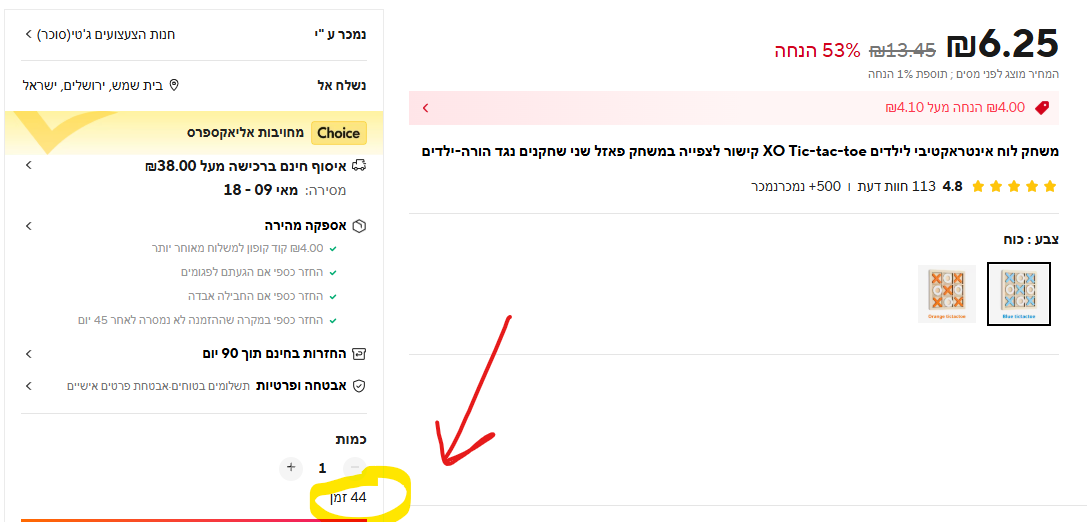Decrease quantity with the minus button

click(x=355, y=468)
